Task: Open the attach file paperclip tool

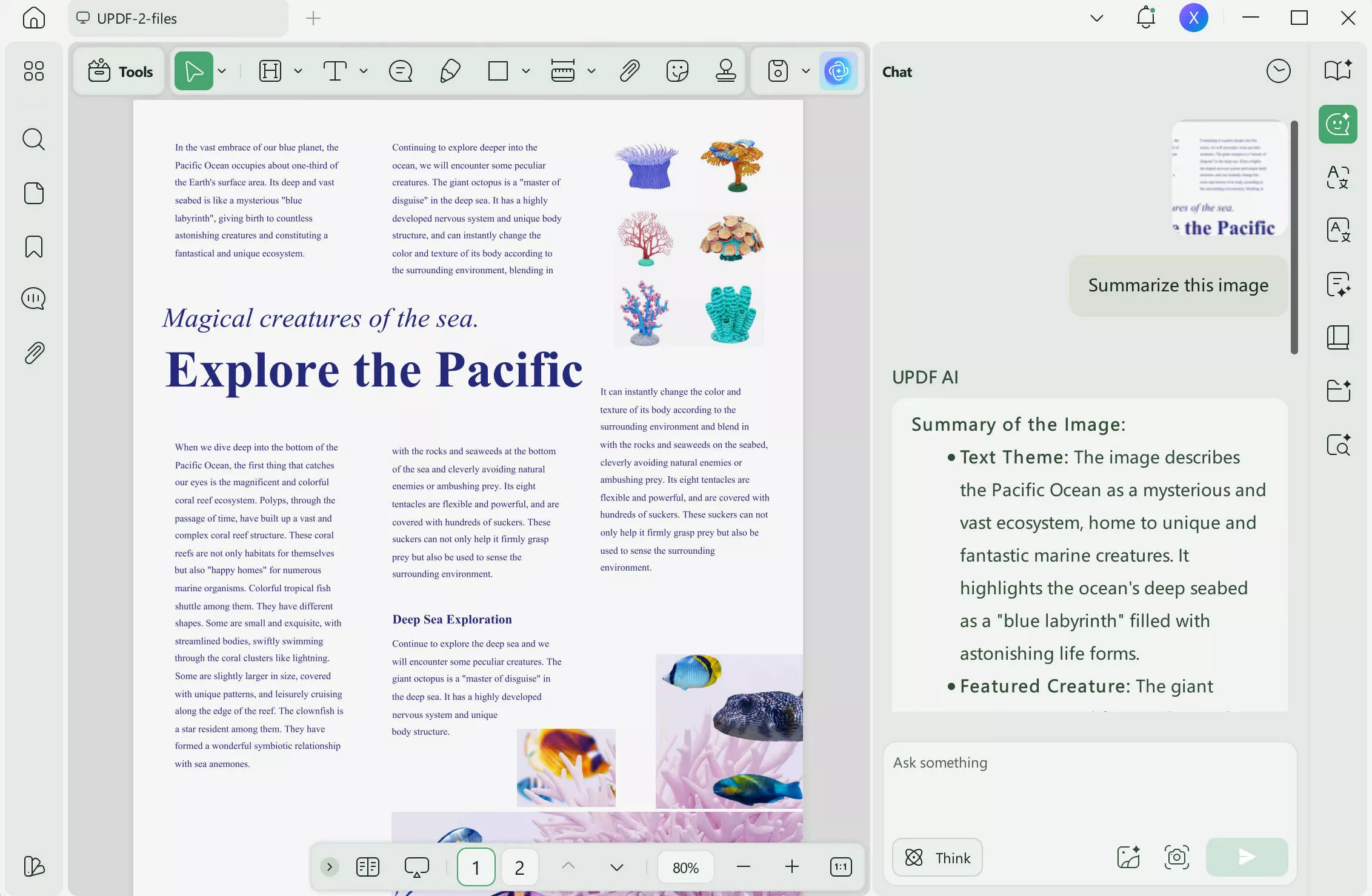Action: pyautogui.click(x=630, y=71)
